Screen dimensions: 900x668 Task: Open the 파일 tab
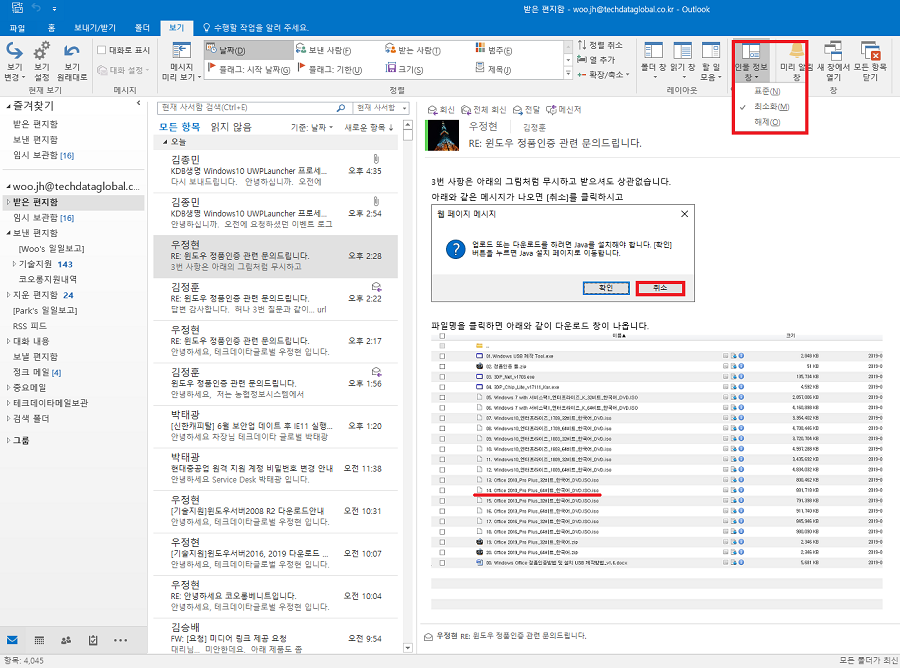pos(17,28)
